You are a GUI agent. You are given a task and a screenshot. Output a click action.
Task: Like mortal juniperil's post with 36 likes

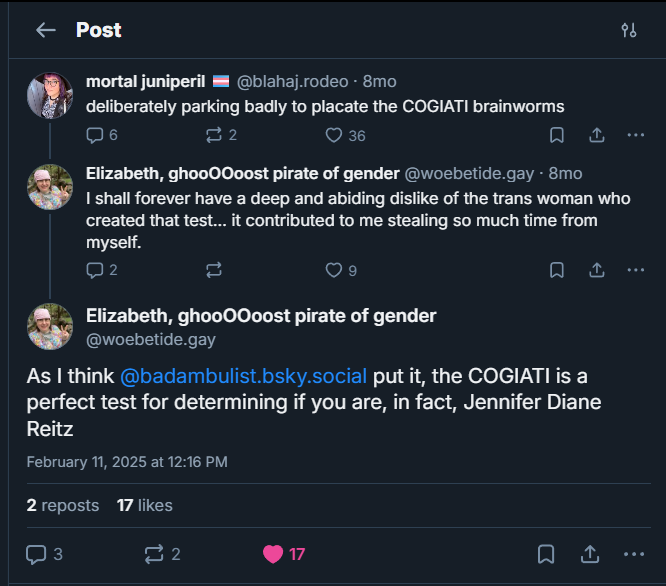coord(334,135)
